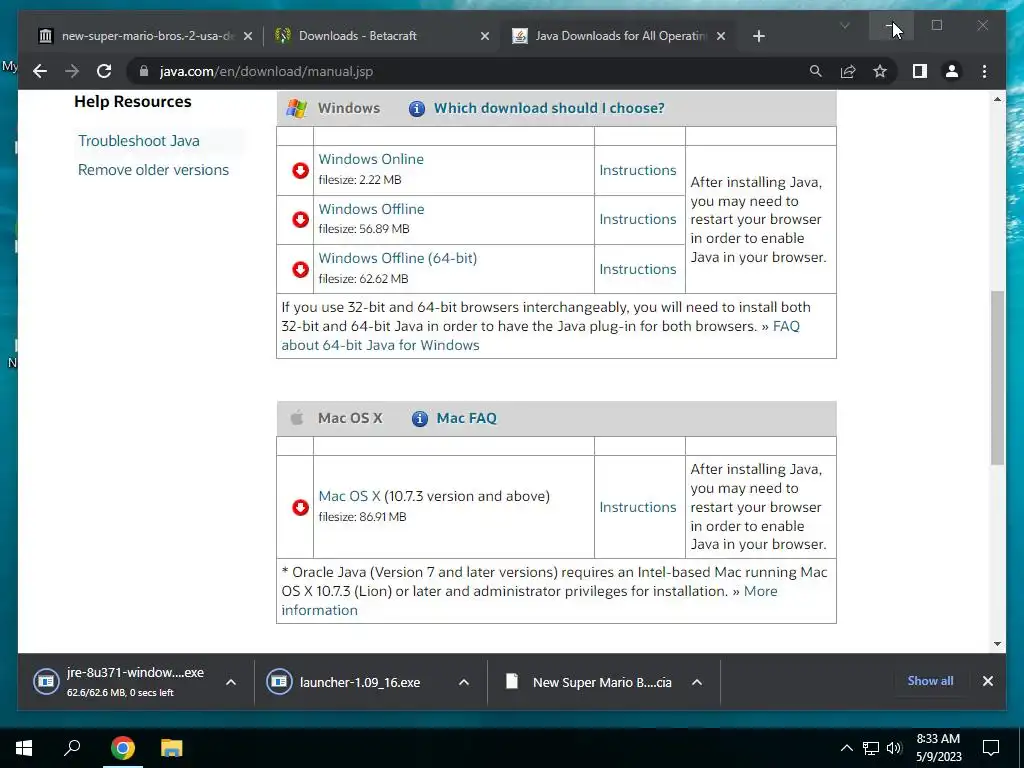Click the Chrome taskbar icon
1024x768 pixels.
click(122, 748)
